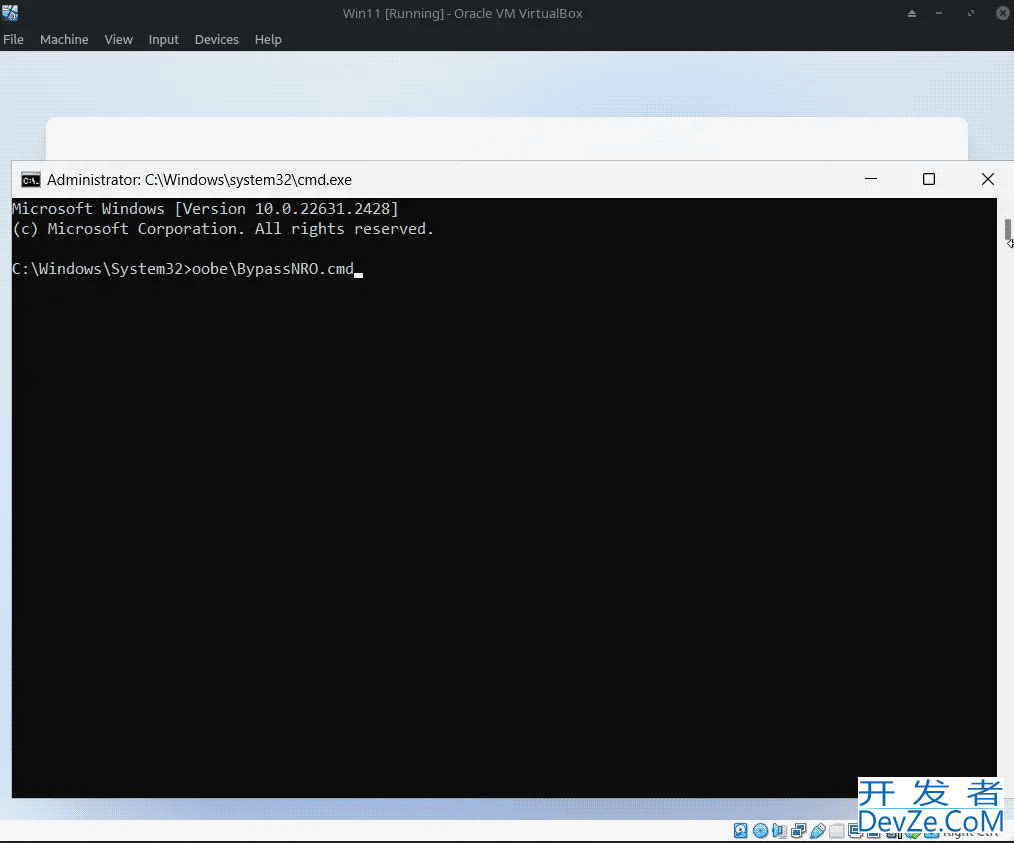Minimize the Administrator cmd.exe window
The height and width of the screenshot is (843, 1014).
[x=871, y=179]
